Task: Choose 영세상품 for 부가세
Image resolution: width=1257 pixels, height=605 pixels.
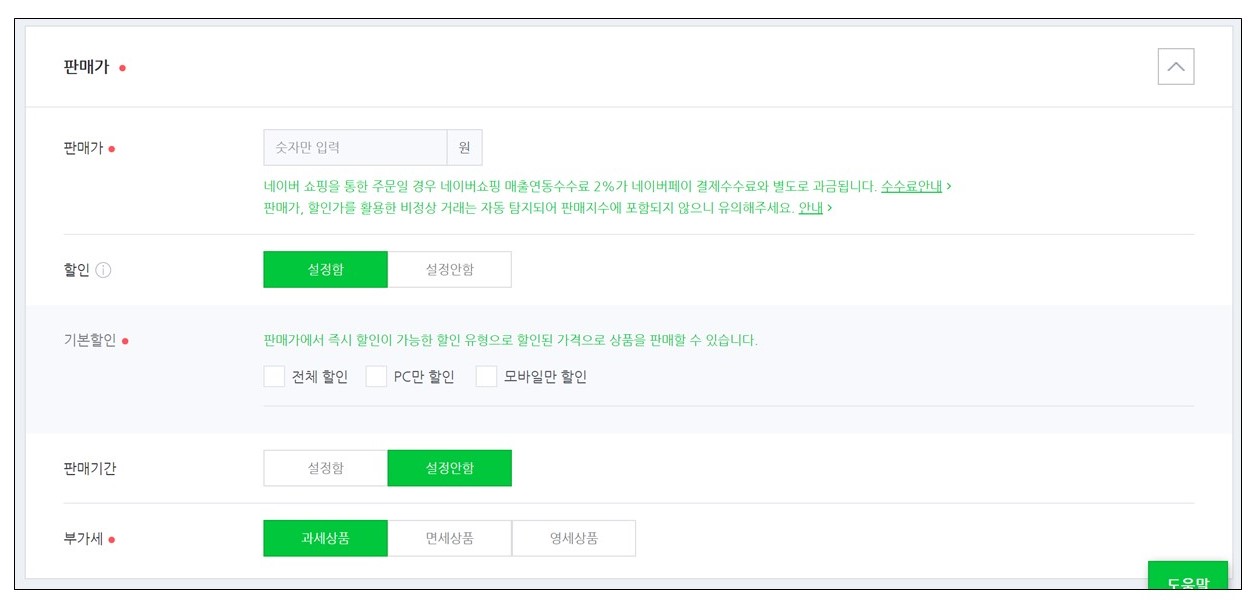Action: click(574, 538)
